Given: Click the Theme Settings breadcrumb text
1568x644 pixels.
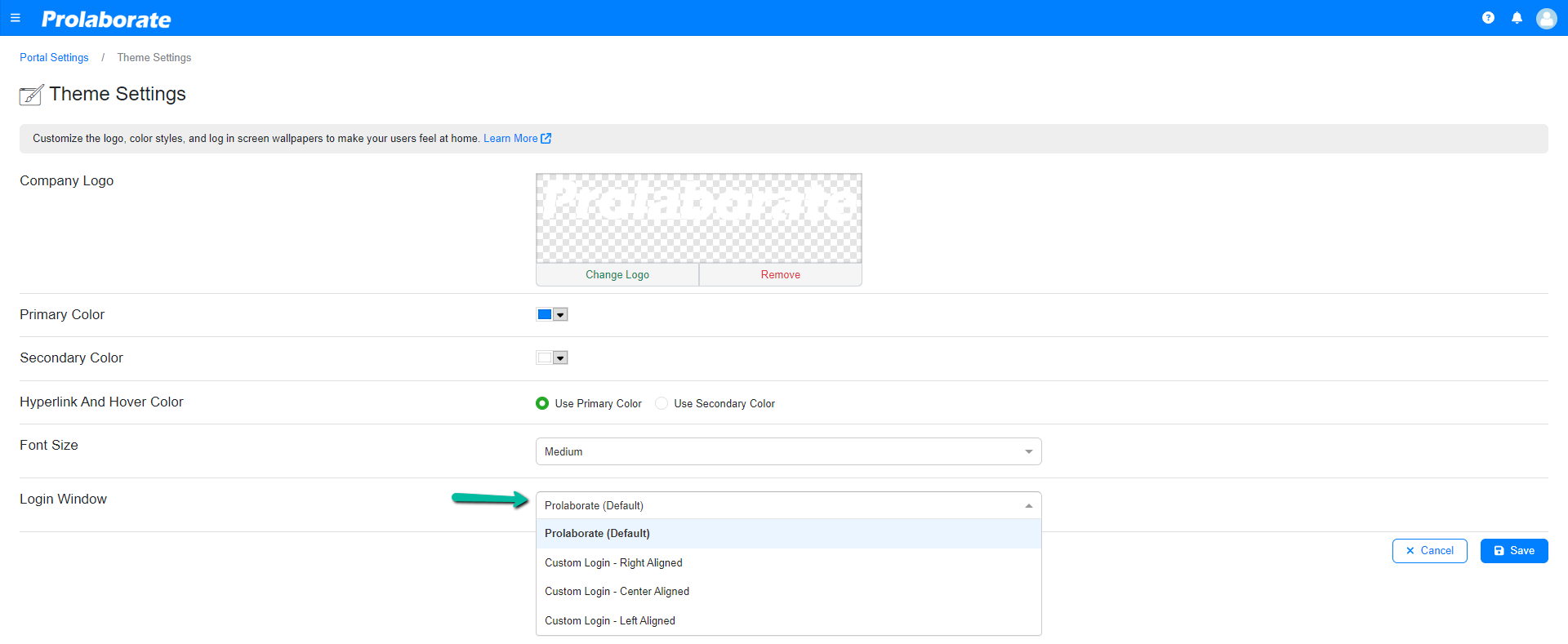Looking at the screenshot, I should (154, 58).
